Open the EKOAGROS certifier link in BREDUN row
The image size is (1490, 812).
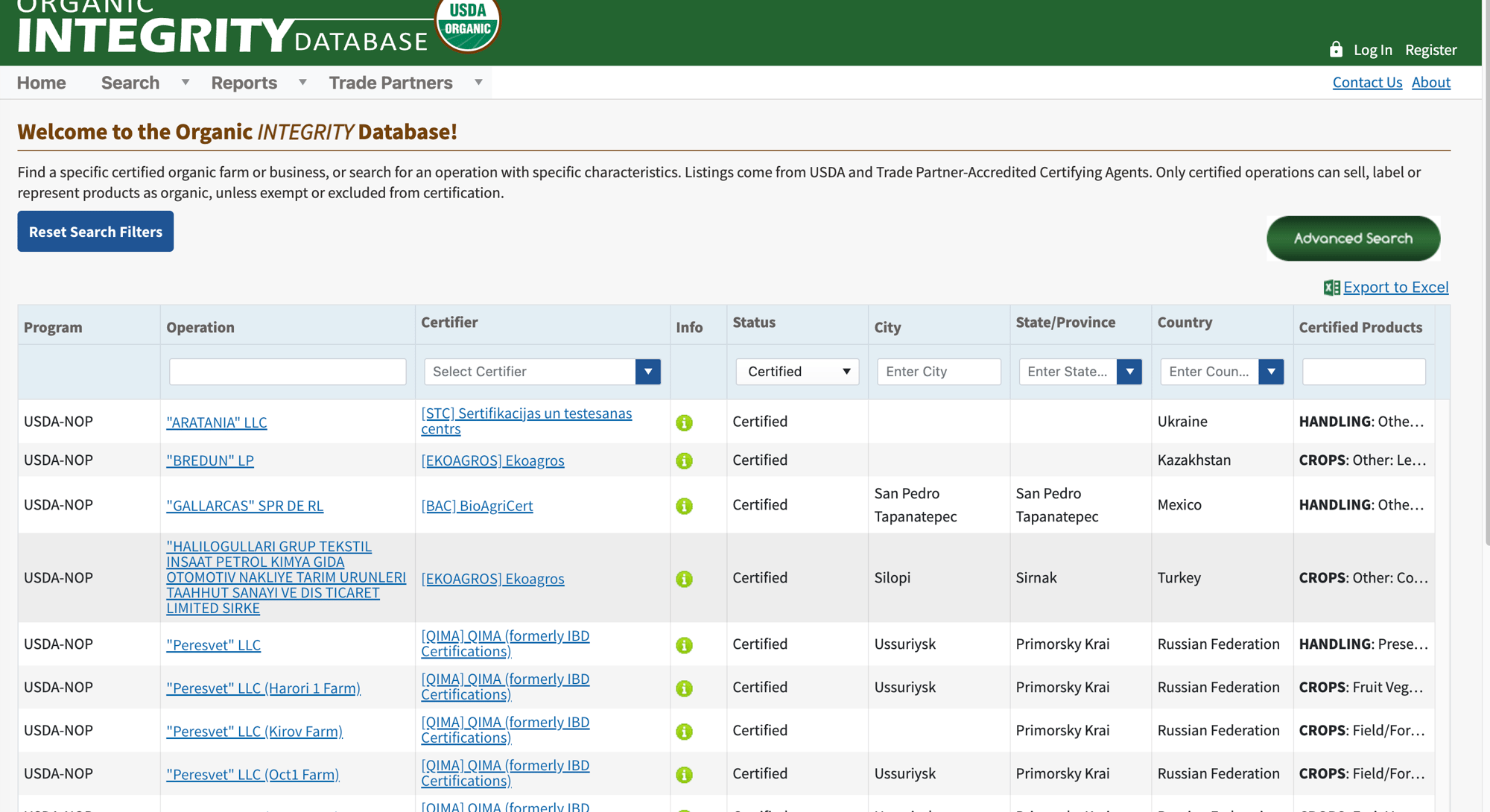pos(492,460)
